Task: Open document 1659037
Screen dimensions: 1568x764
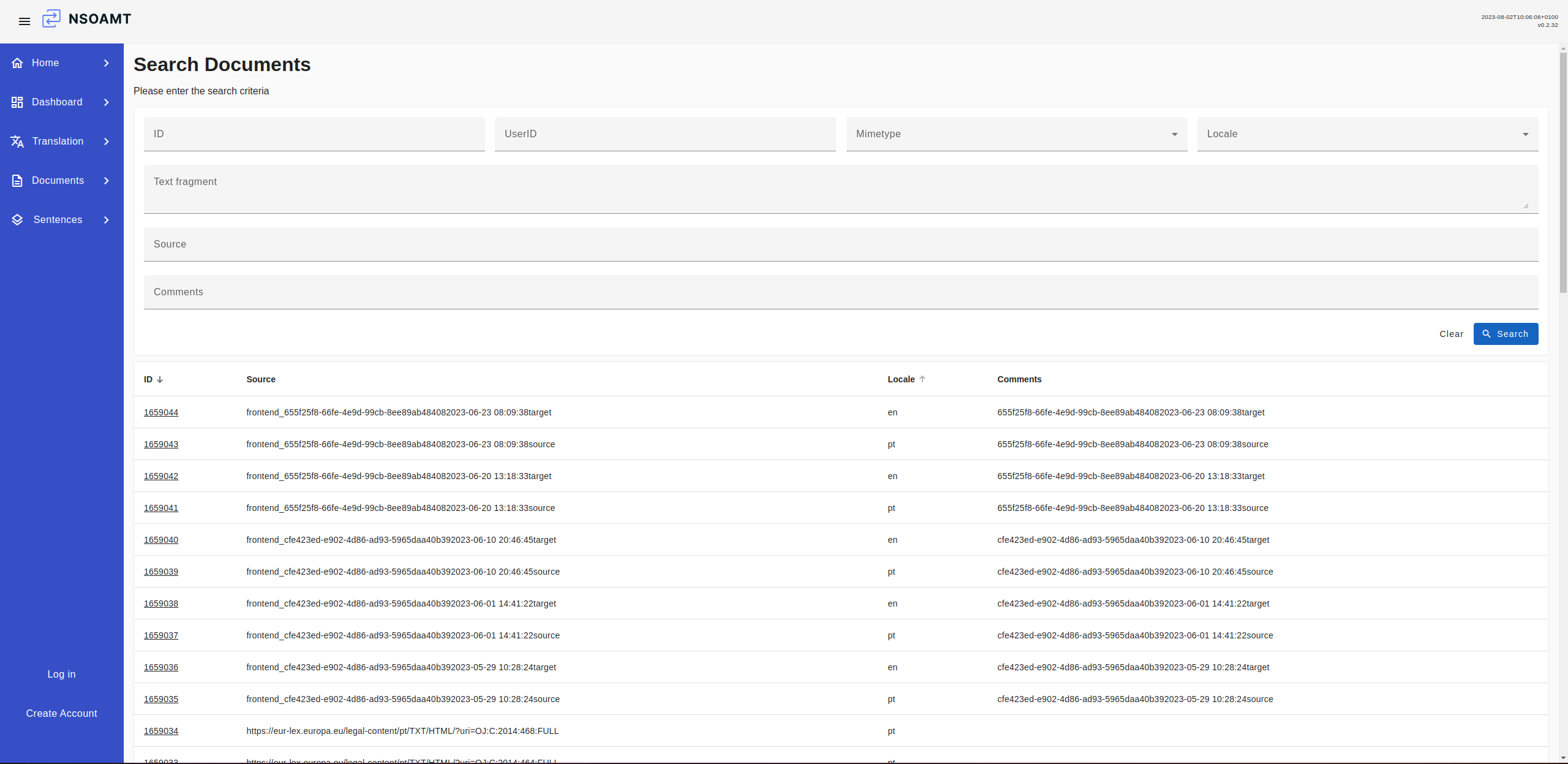Action: 161,635
